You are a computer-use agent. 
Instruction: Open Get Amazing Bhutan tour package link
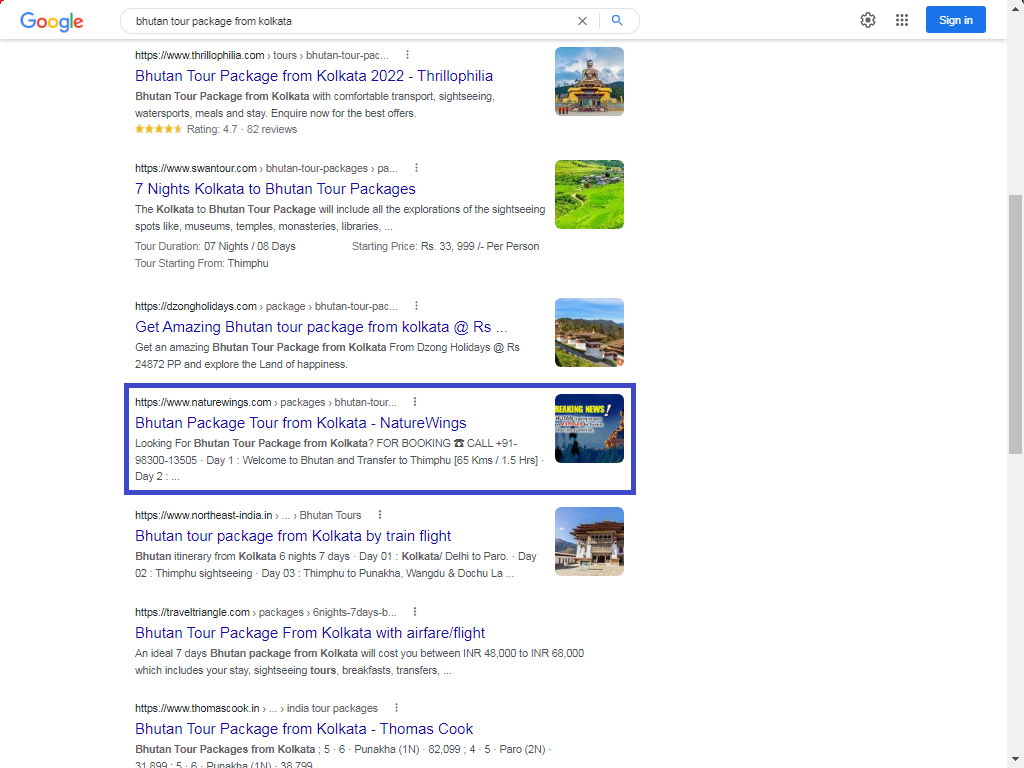tap(321, 327)
